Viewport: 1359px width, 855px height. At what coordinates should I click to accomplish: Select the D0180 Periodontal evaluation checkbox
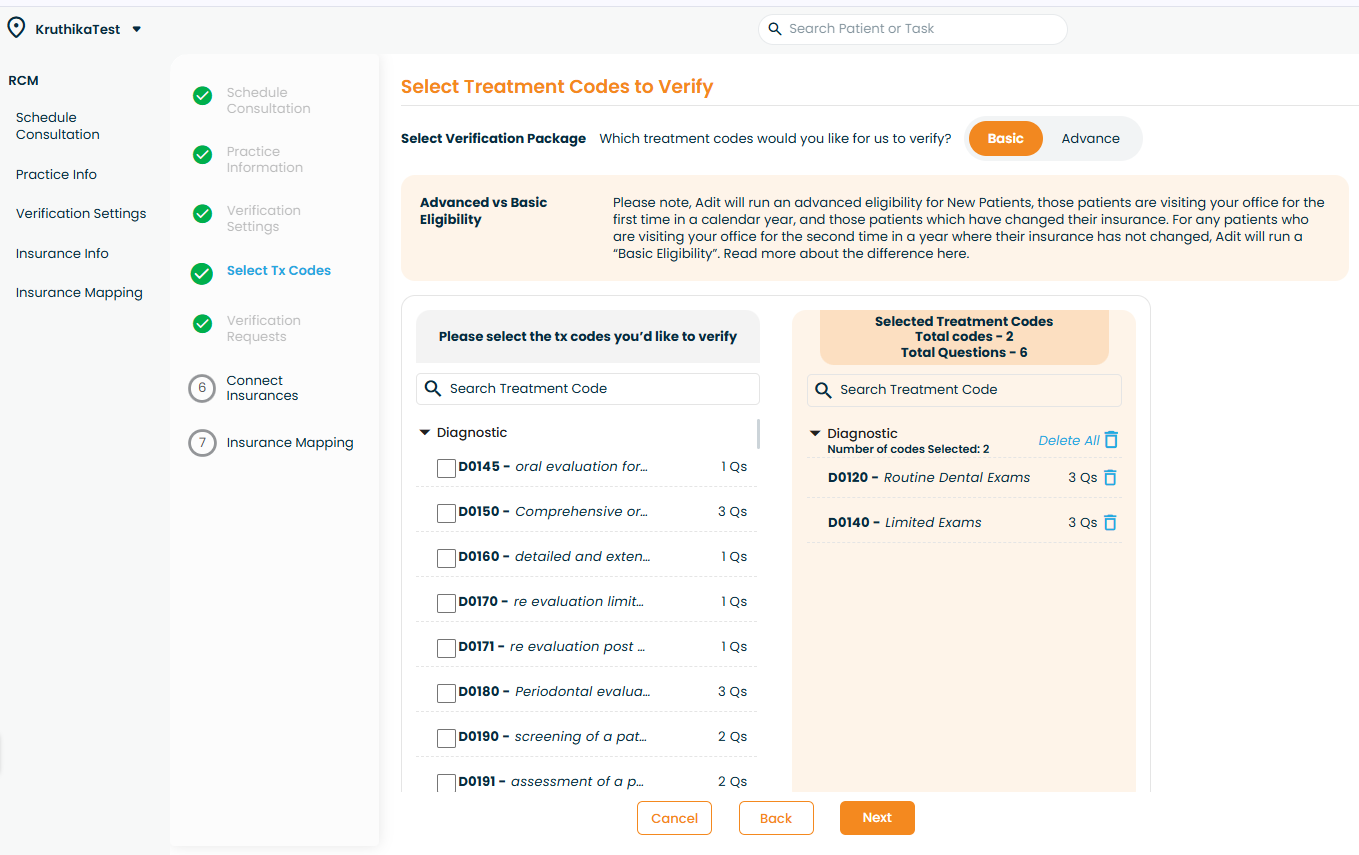pos(447,693)
